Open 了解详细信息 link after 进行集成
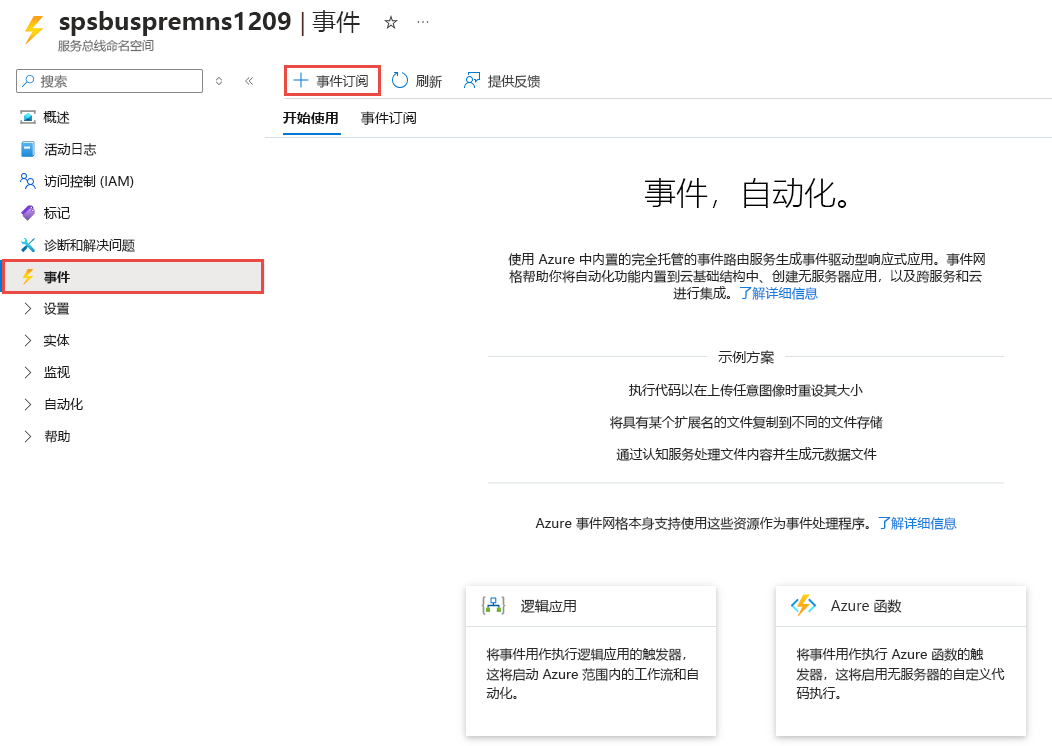1052x746 pixels. pos(778,293)
